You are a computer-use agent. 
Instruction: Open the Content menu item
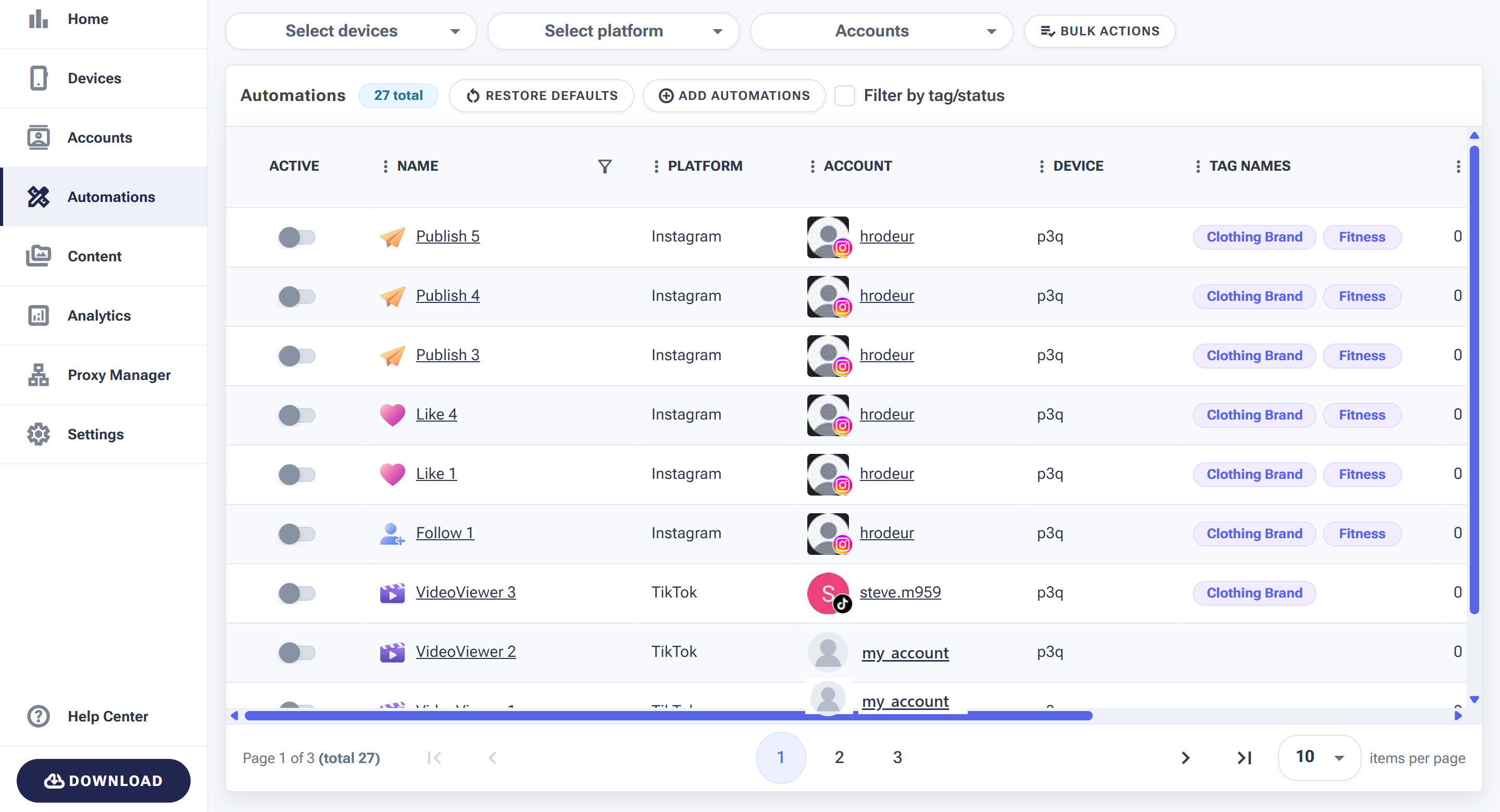(104, 256)
